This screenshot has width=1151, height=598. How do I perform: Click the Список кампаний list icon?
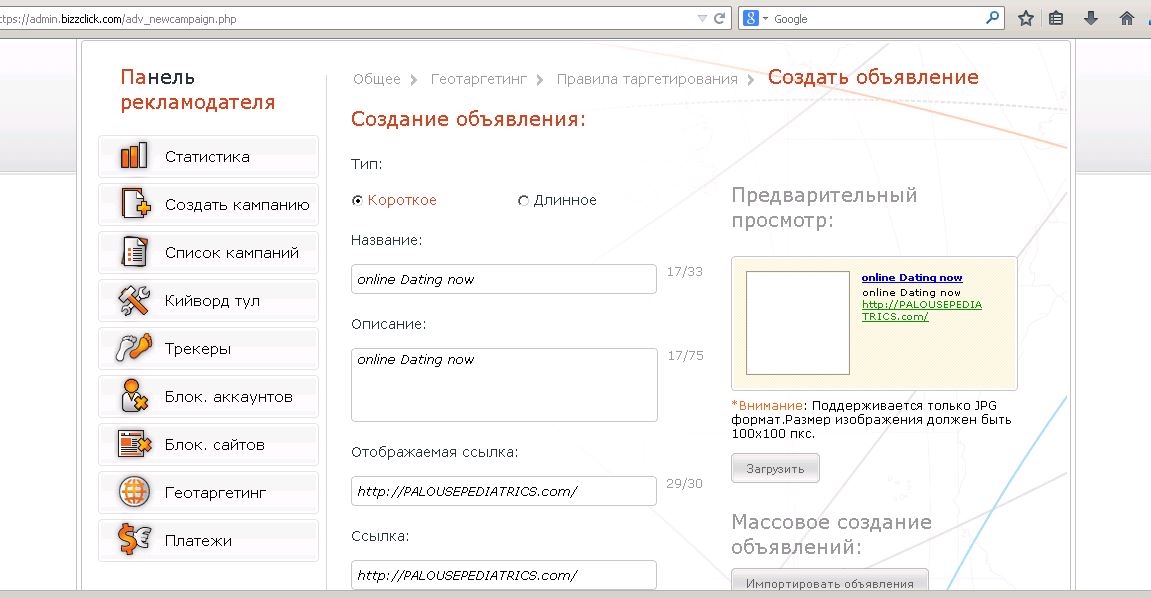point(134,252)
